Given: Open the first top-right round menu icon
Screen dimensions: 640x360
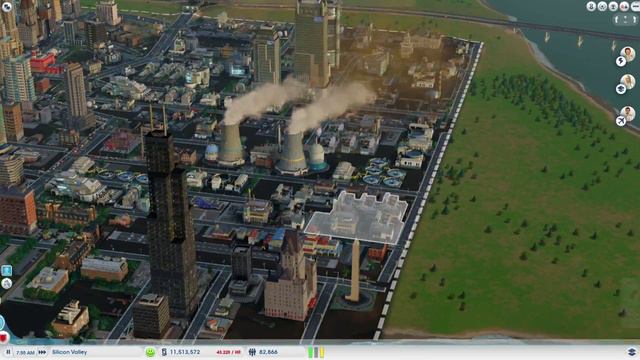Looking at the screenshot, I should (x=591, y=6).
